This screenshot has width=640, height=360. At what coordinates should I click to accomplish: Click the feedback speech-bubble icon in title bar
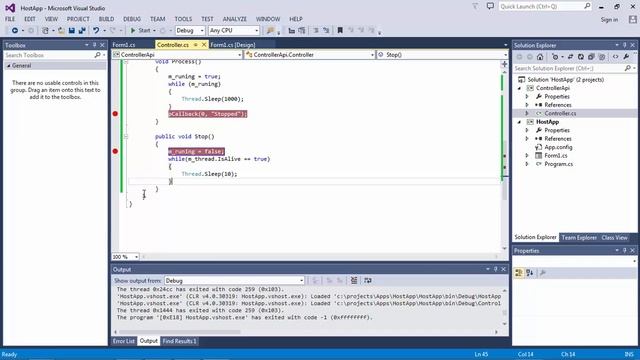coord(490,6)
